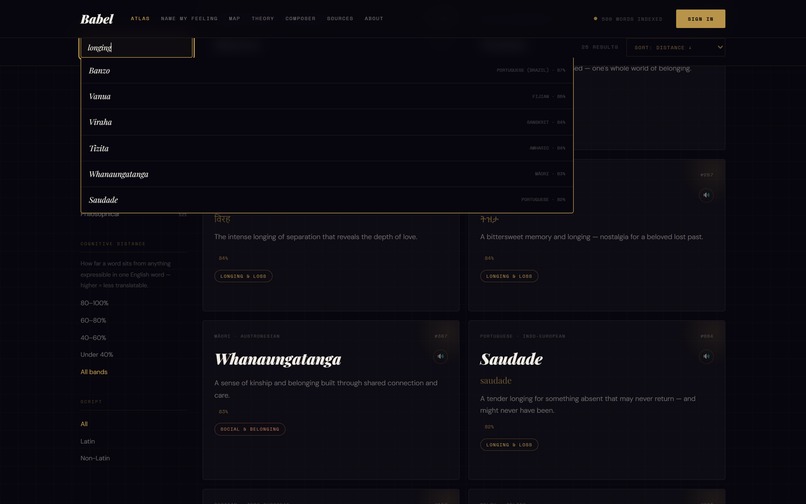Click the Saudade description text
The width and height of the screenshot is (806, 504).
pyautogui.click(x=588, y=404)
